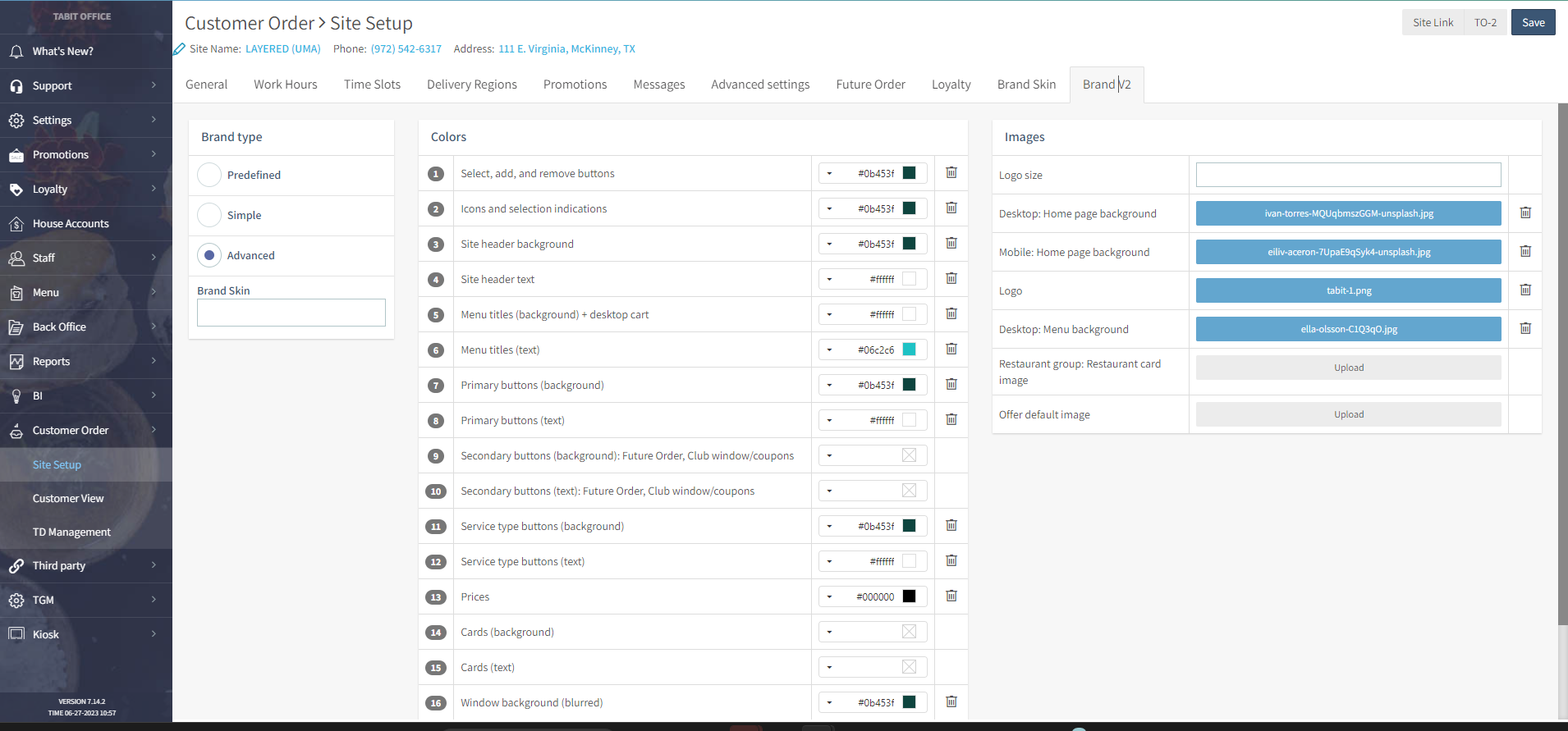The height and width of the screenshot is (731, 1568).
Task: Remove the Logo image tabit-1.png
Action: click(x=1525, y=290)
